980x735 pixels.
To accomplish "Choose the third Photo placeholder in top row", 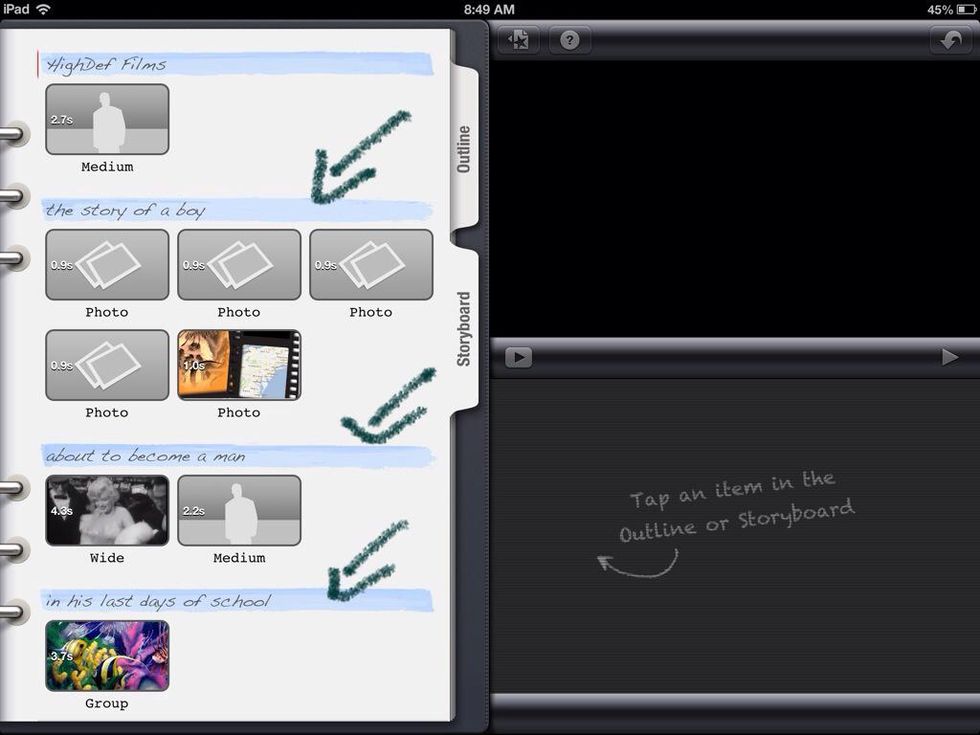I will pyautogui.click(x=371, y=265).
